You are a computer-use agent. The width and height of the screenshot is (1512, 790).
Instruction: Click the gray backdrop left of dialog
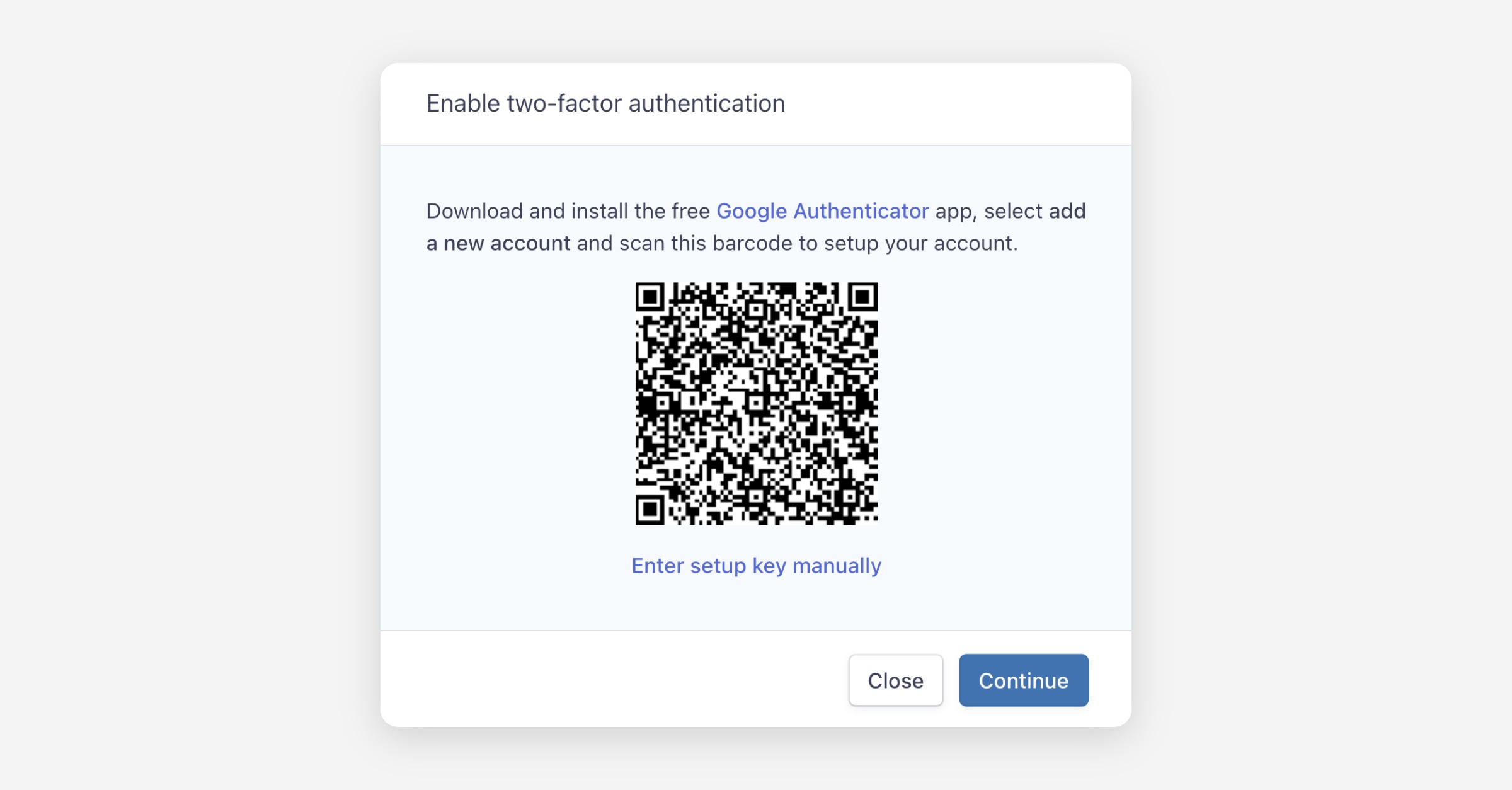pos(189,395)
